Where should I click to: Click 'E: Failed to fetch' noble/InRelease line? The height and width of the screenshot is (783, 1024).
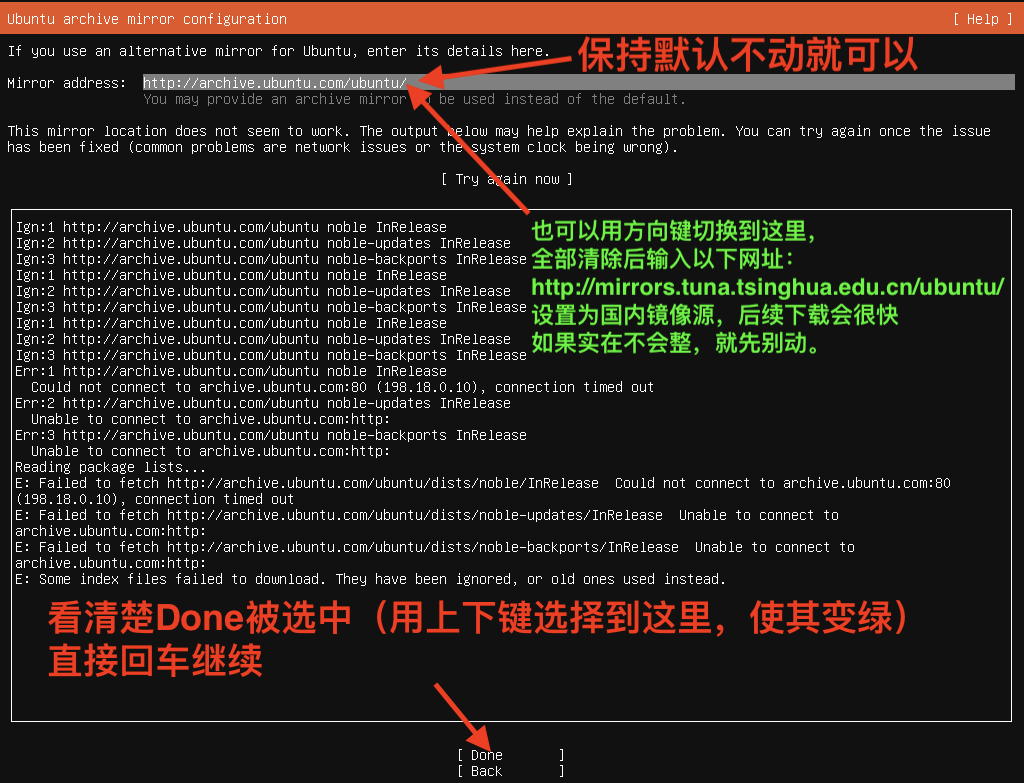[483, 491]
